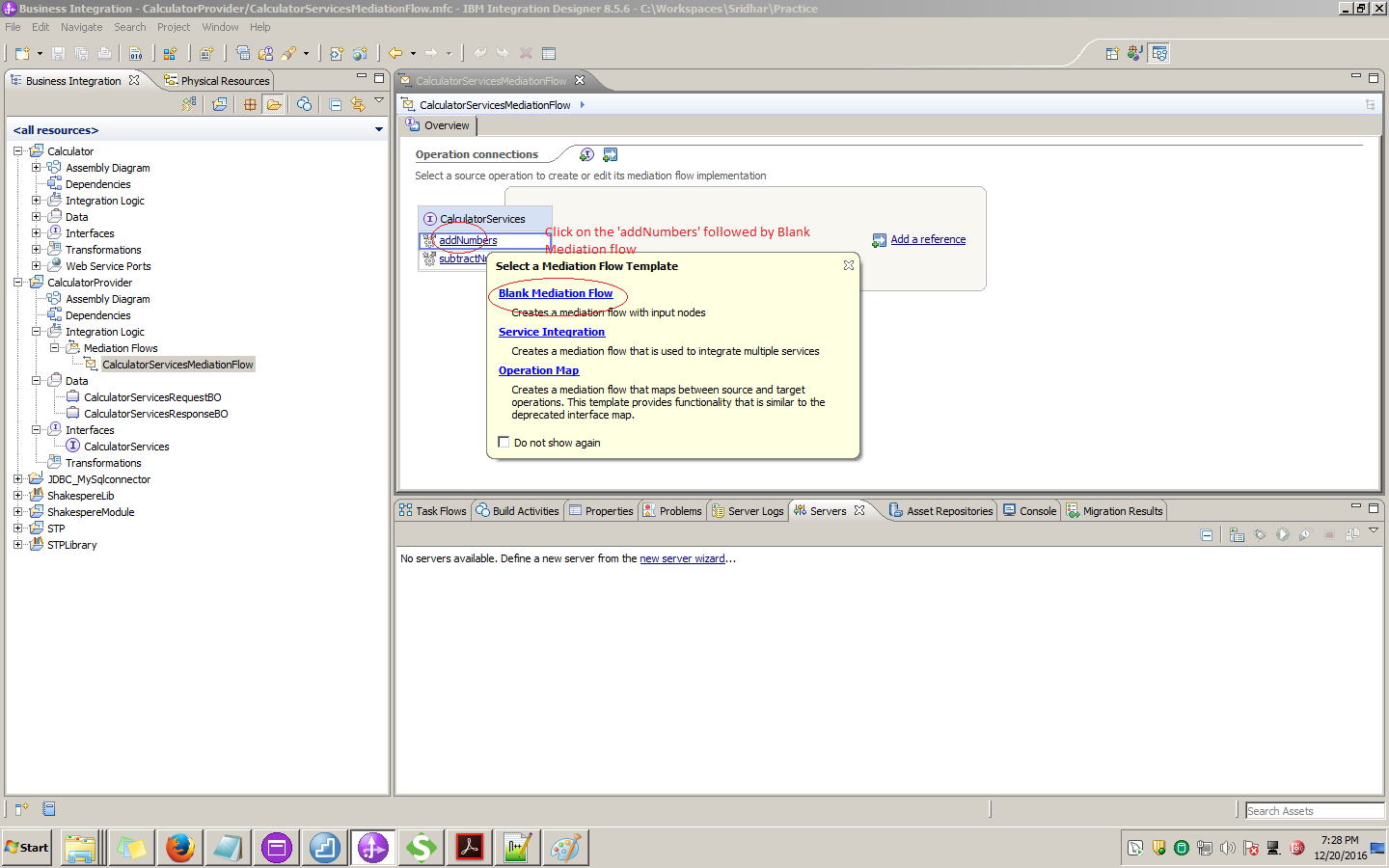The width and height of the screenshot is (1389, 868).
Task: Click the properties table icon in main toolbar
Action: (x=549, y=53)
